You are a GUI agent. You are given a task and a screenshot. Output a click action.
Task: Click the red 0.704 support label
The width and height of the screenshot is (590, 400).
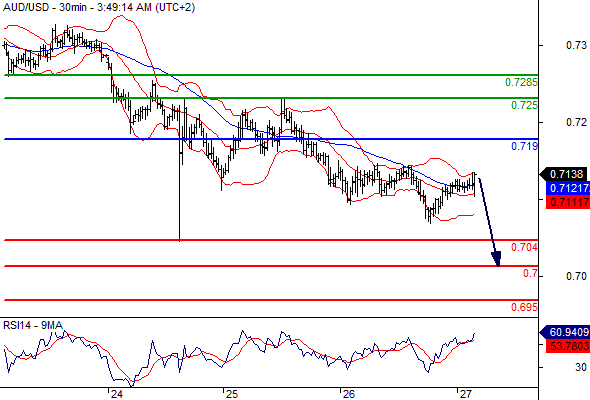click(524, 247)
